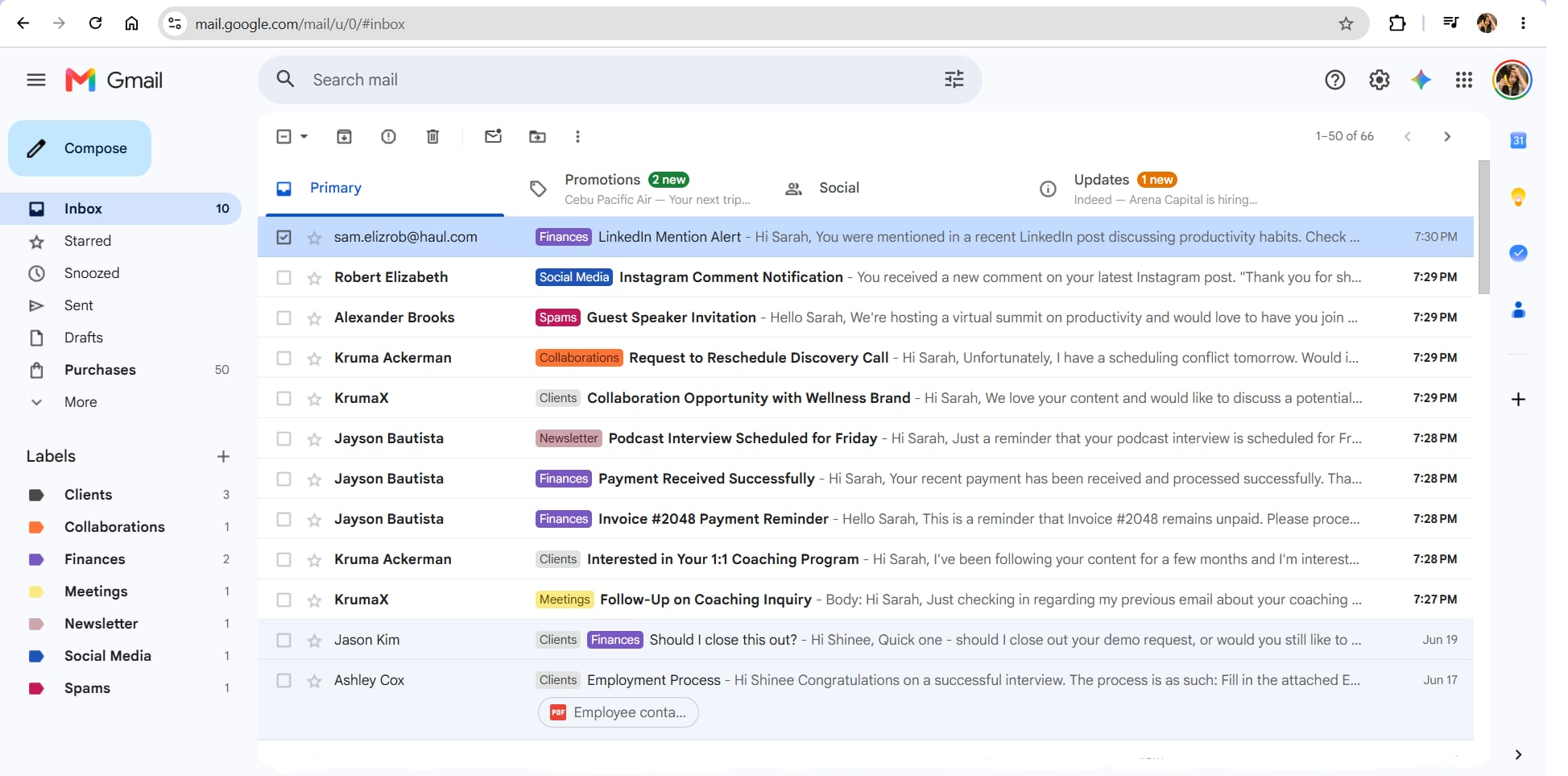Check the KrumaX Collaboration Opportunity email box

pyautogui.click(x=283, y=398)
